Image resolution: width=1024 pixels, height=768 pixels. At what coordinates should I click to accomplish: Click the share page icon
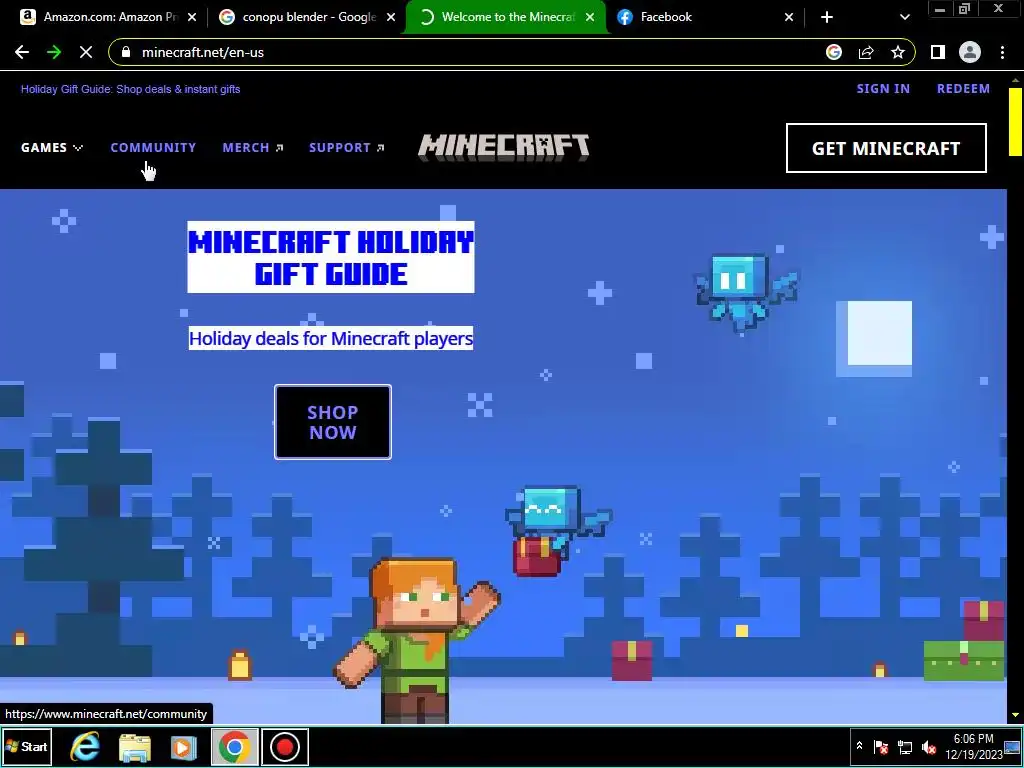(866, 52)
